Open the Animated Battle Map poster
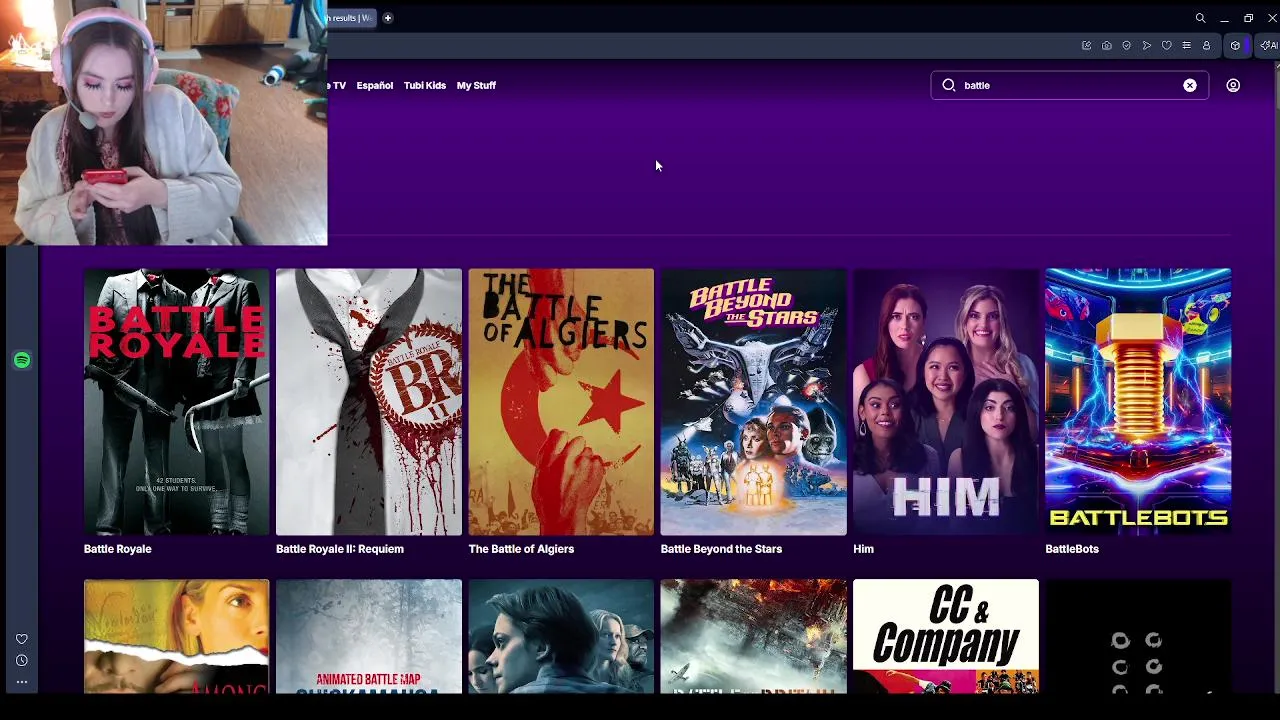The width and height of the screenshot is (1280, 720). pyautogui.click(x=369, y=636)
